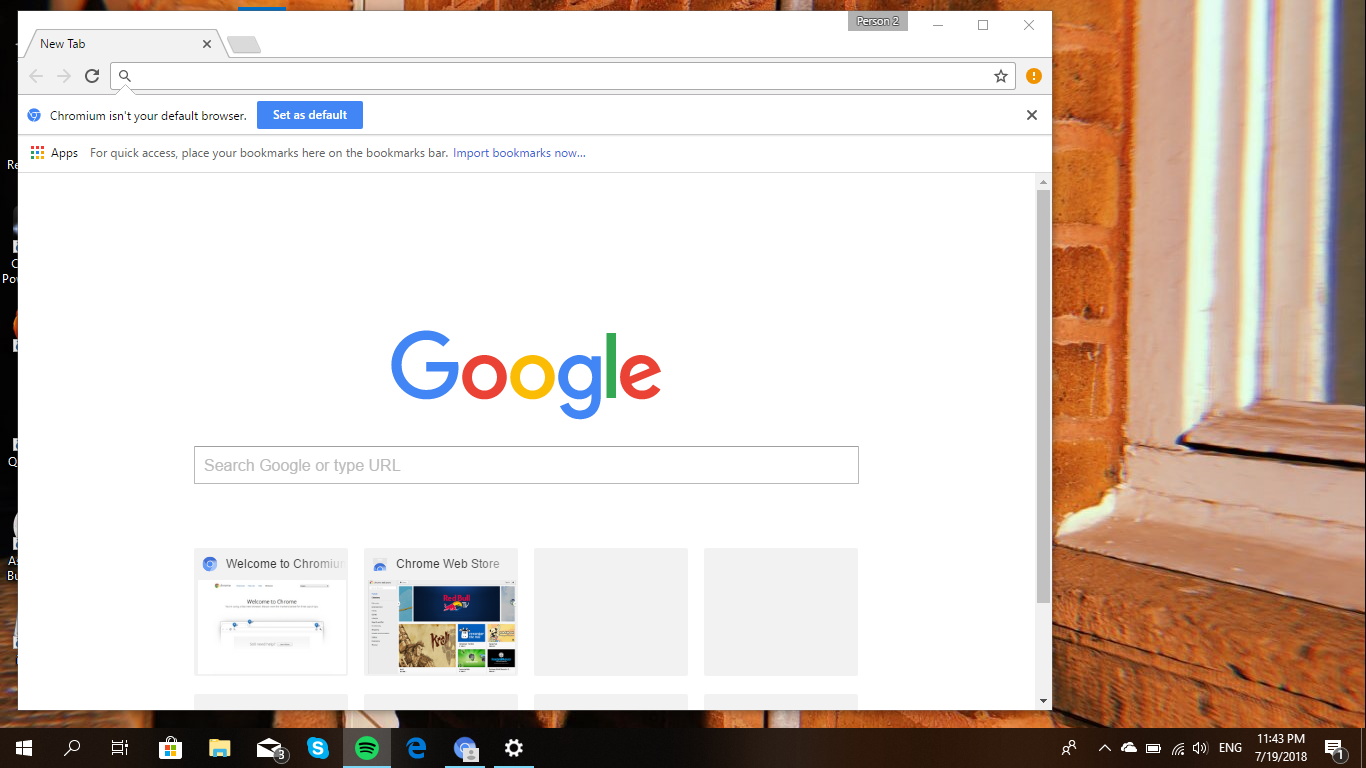
Task: Open File Explorer from the taskbar
Action: (219, 747)
